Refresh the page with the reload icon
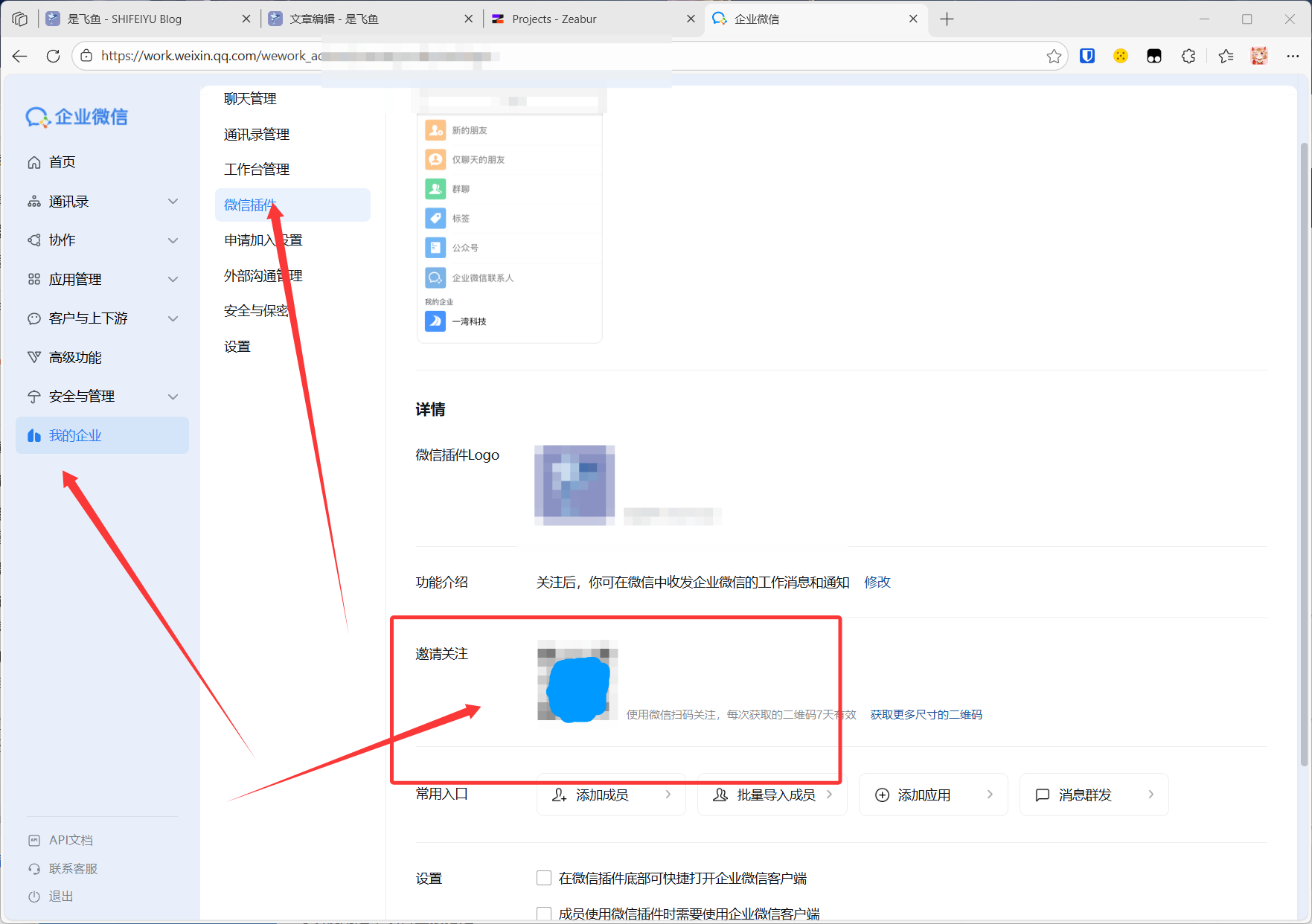Screen dimensions: 1312x924 coord(53,56)
